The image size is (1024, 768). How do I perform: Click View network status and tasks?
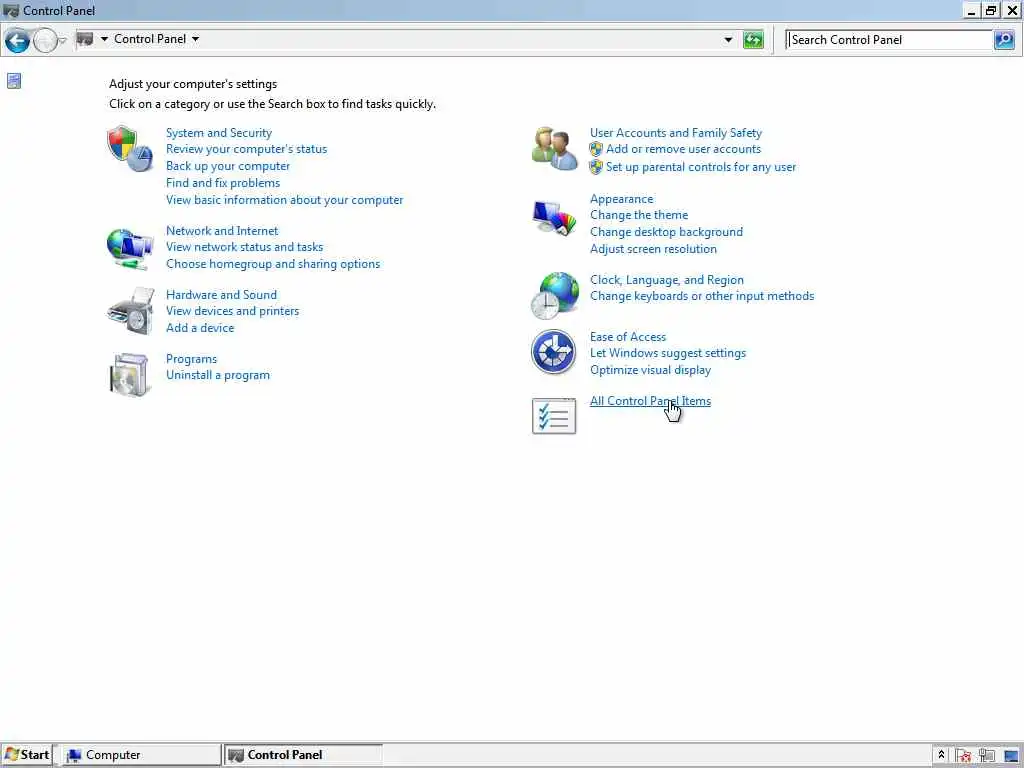point(244,247)
